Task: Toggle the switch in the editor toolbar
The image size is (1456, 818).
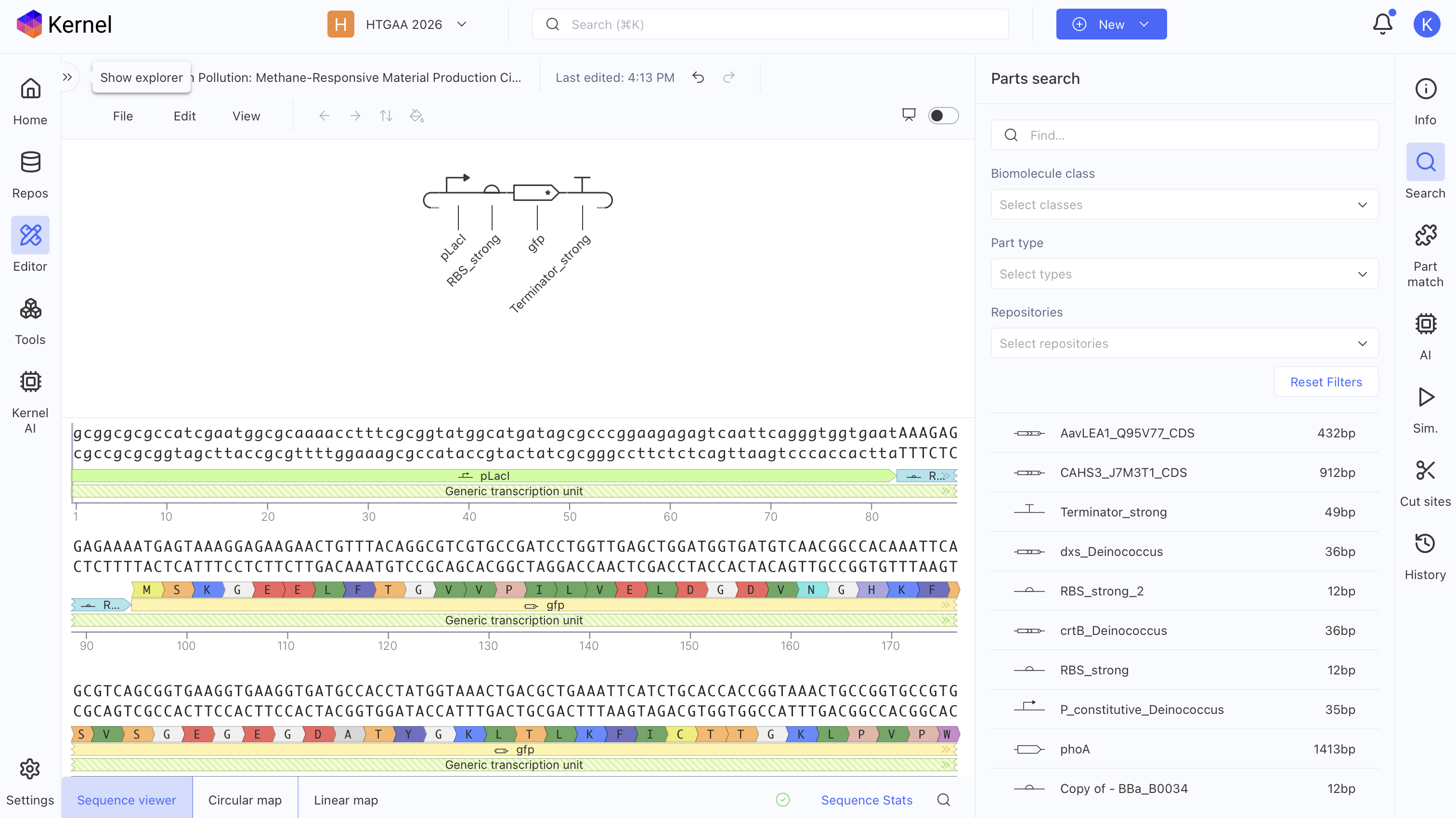Action: pos(943,116)
